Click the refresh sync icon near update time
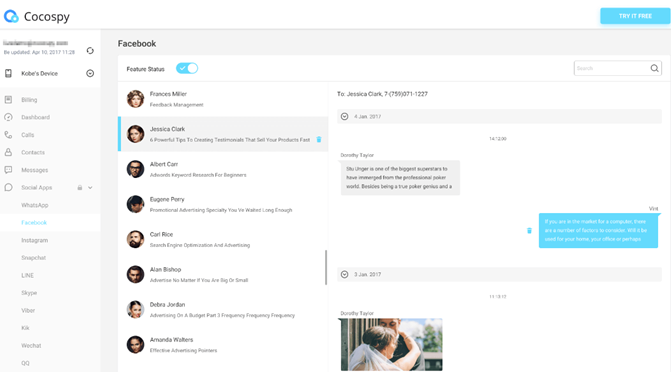 (x=90, y=50)
